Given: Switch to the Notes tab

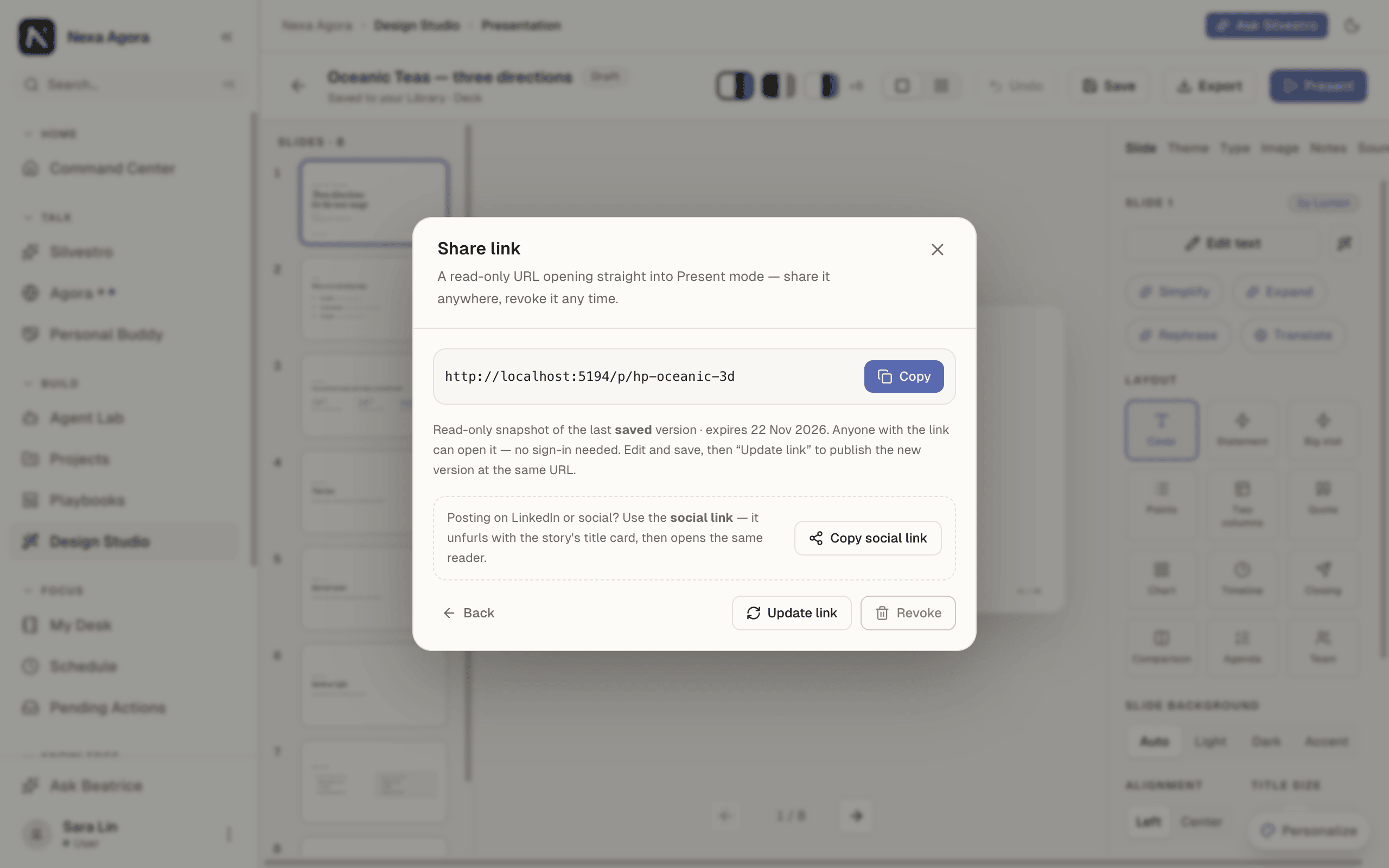Looking at the screenshot, I should pyautogui.click(x=1328, y=148).
